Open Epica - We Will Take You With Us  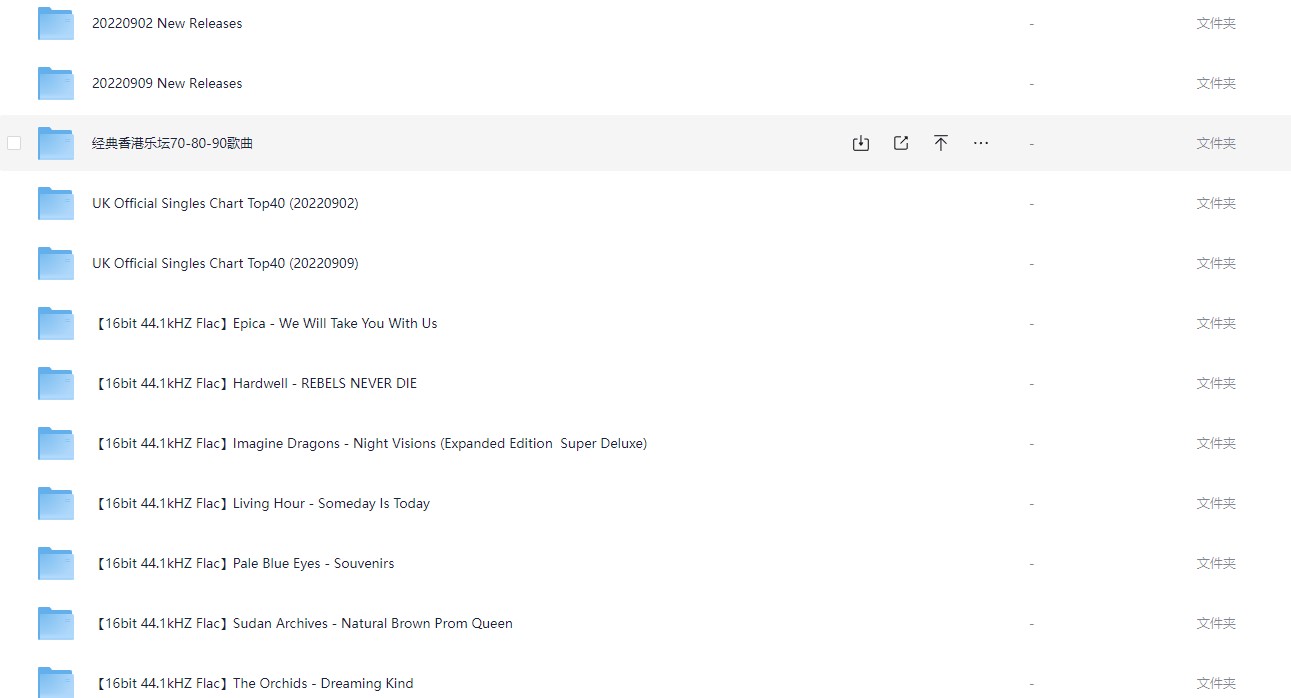click(265, 323)
